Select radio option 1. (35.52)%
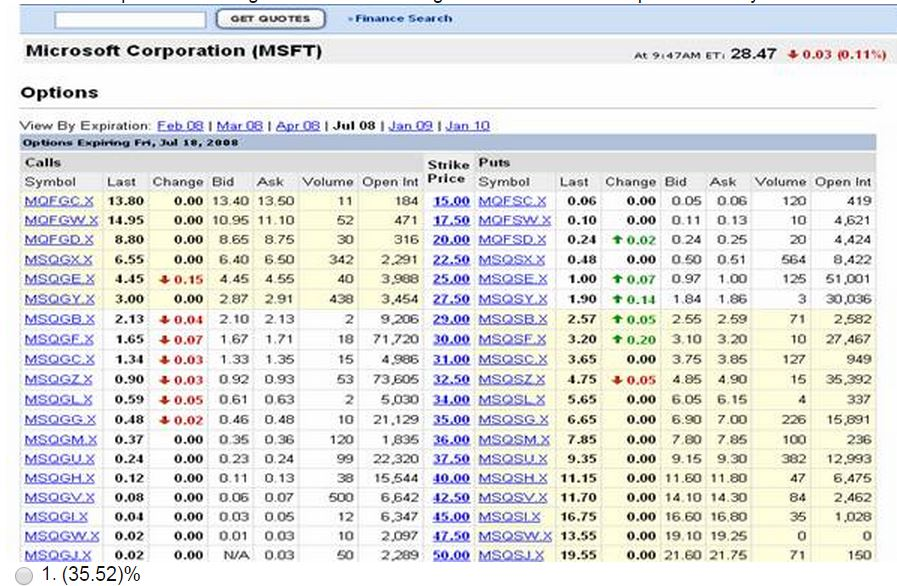This screenshot has width=897, height=586. 24,576
